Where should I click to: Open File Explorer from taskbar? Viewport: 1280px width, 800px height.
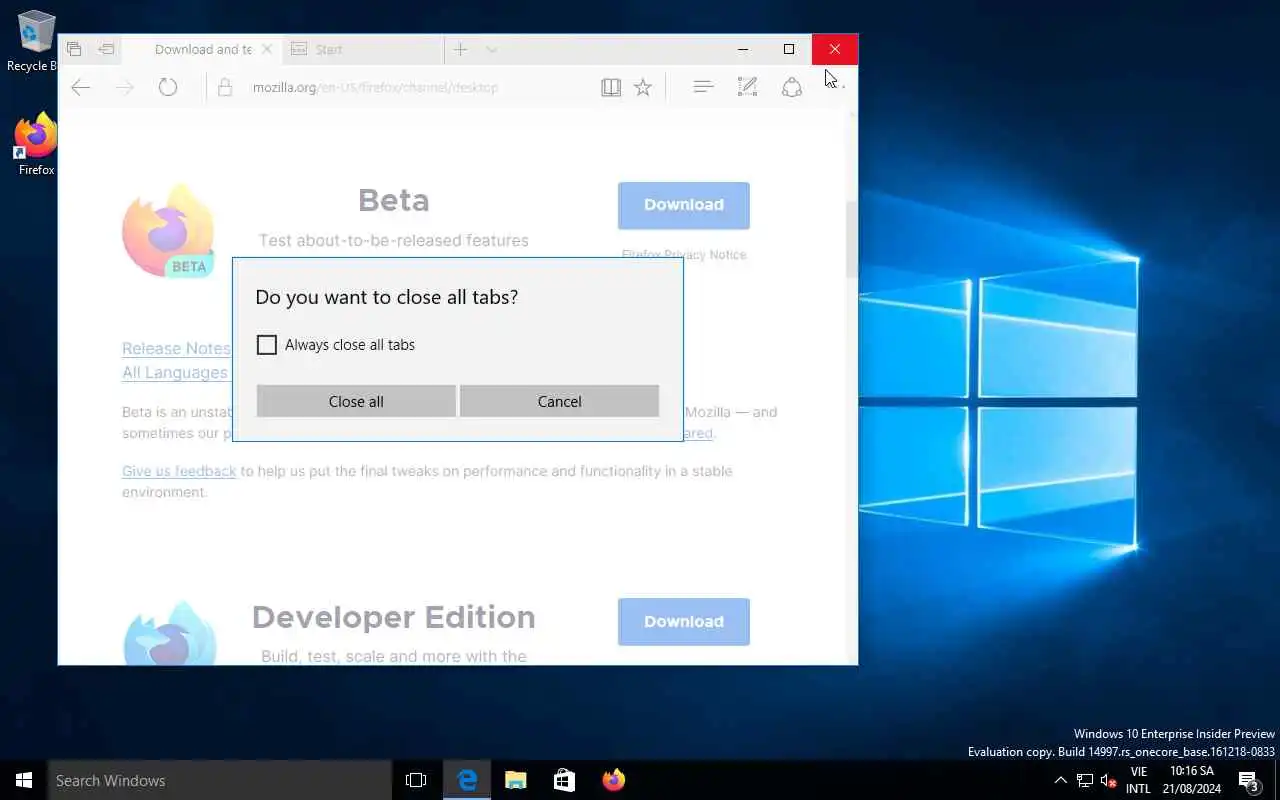[516, 780]
